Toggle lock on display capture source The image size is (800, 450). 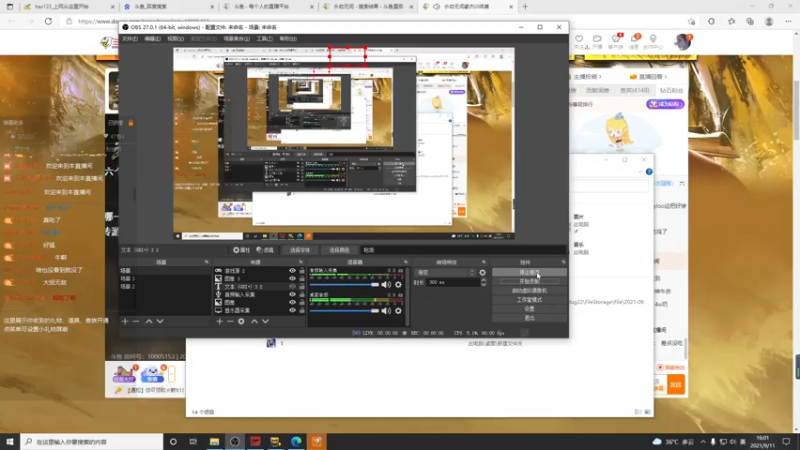[x=302, y=310]
